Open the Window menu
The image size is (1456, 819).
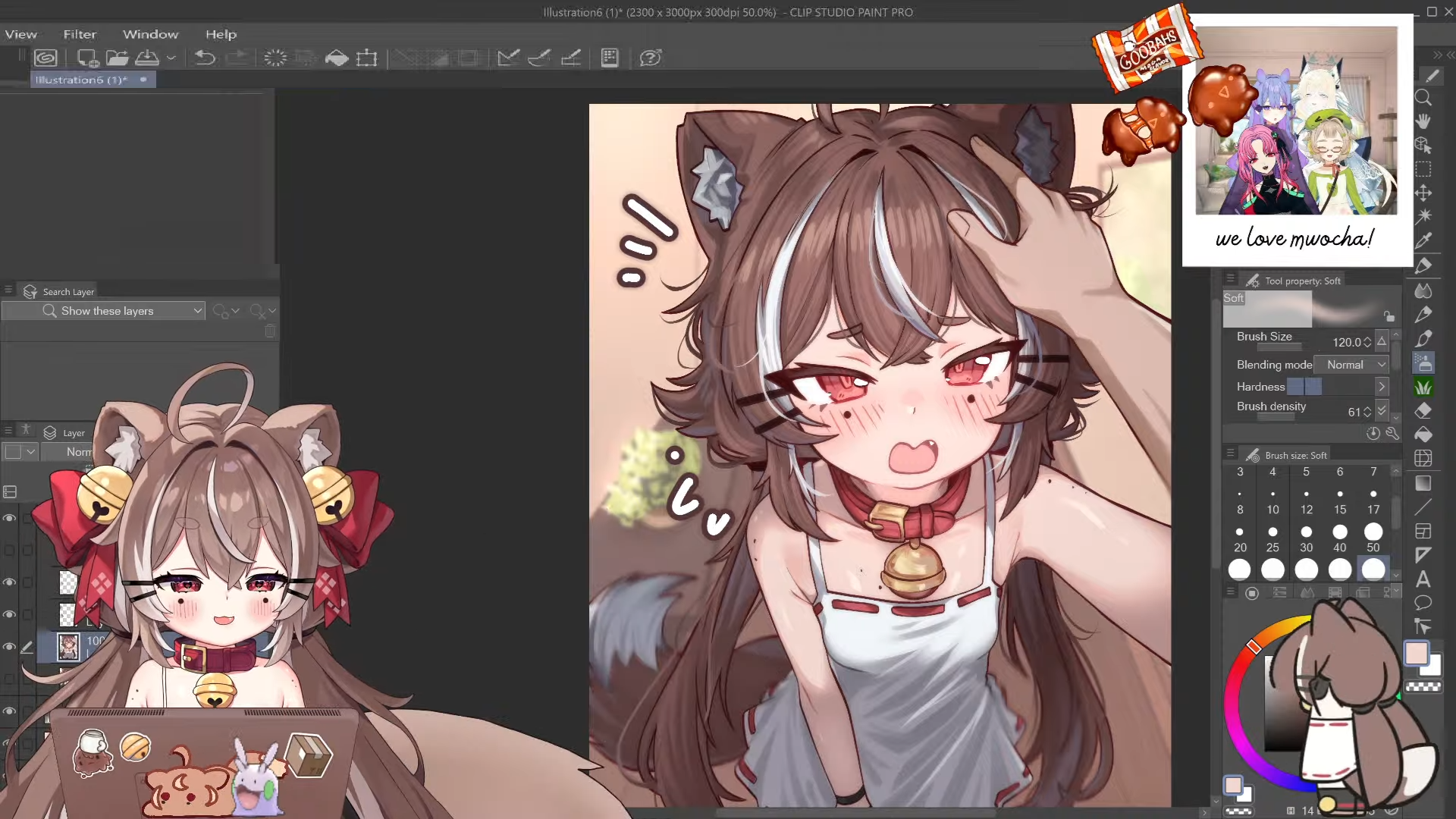(150, 34)
